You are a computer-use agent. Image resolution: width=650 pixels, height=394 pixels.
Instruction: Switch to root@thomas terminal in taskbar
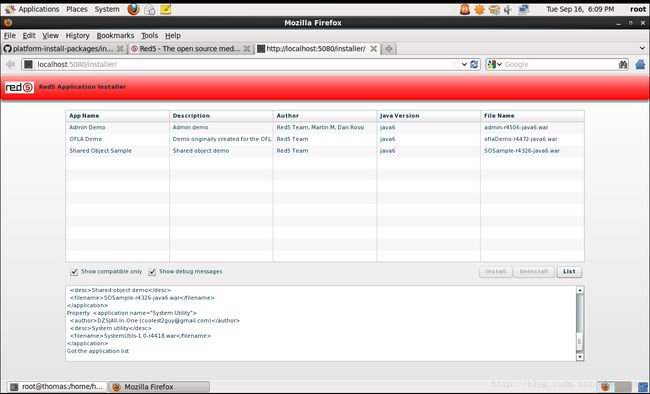tap(57, 387)
